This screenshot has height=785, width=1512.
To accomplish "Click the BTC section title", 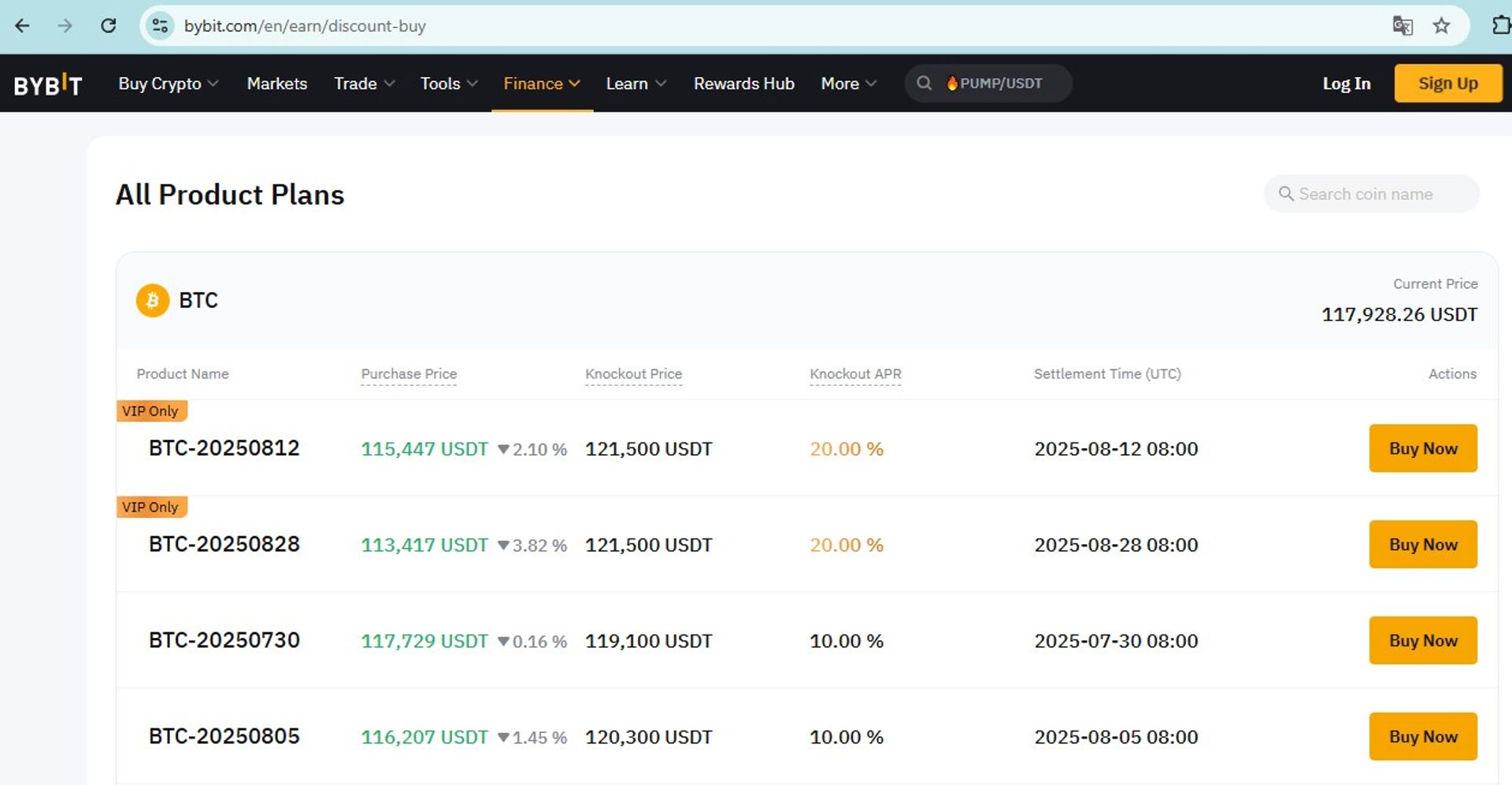I will (198, 301).
